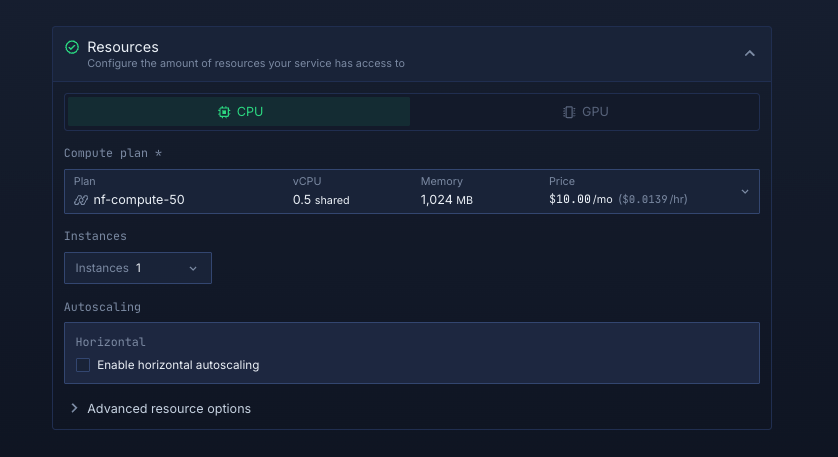Click the Instances value of 1
This screenshot has height=457, width=838.
[139, 268]
